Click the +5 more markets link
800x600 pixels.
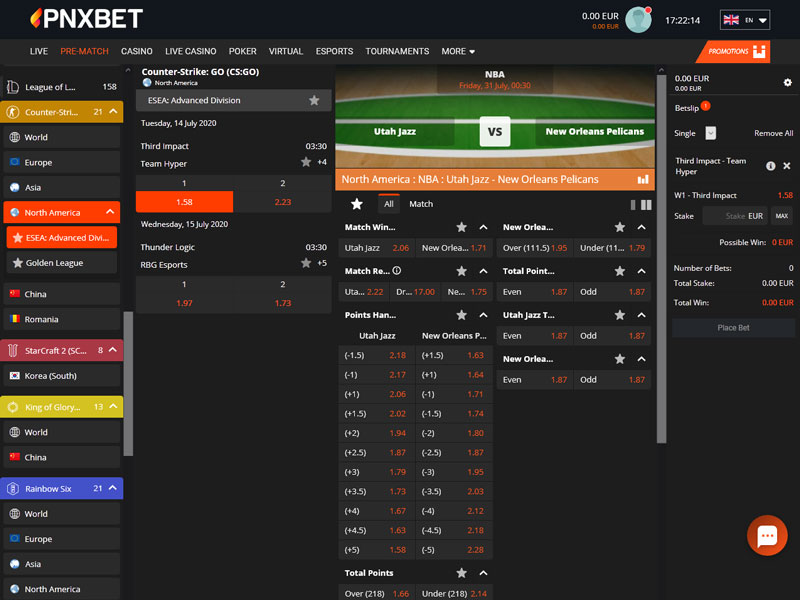tap(322, 263)
